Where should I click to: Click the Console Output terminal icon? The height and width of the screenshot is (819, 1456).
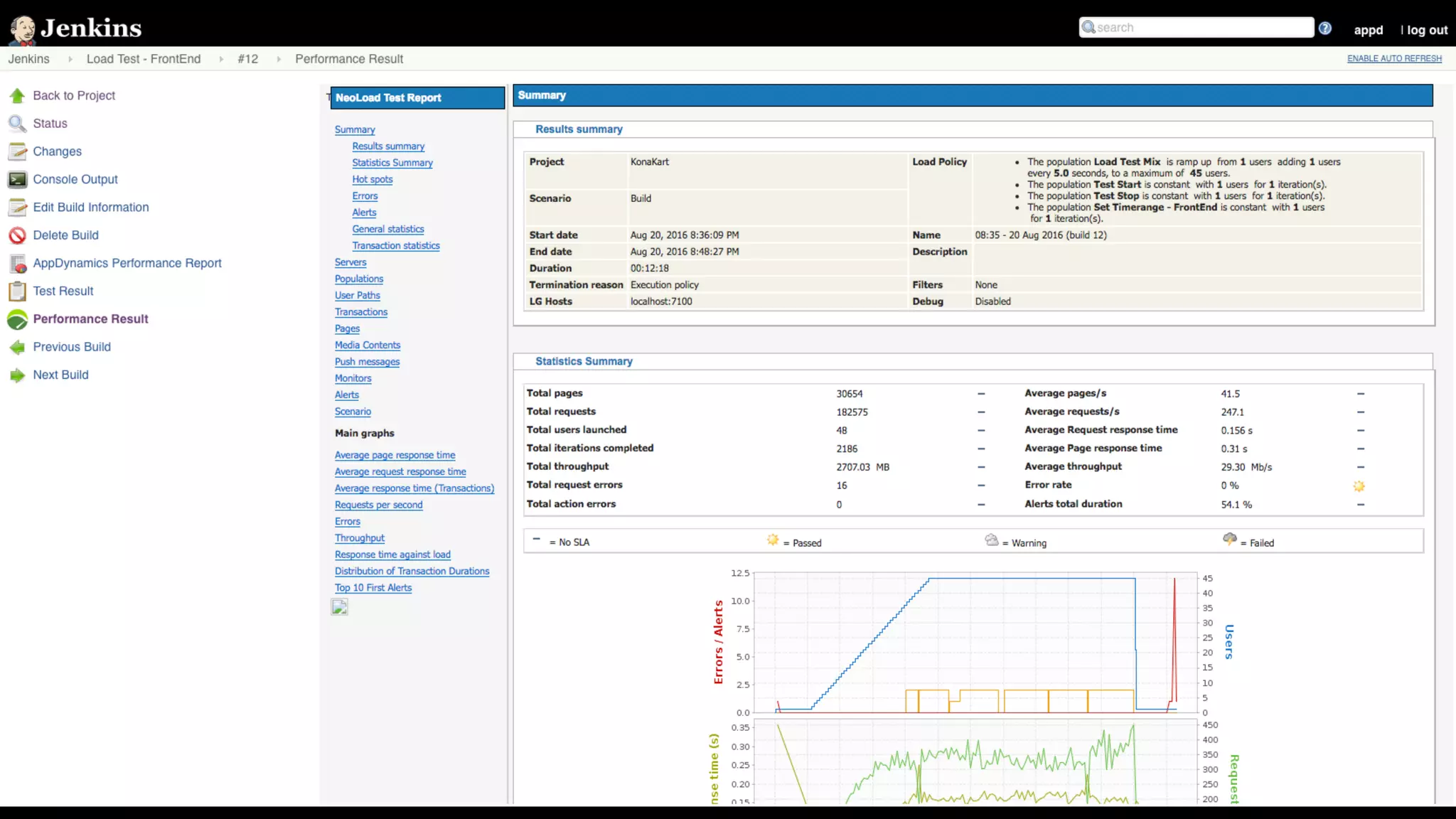[17, 180]
